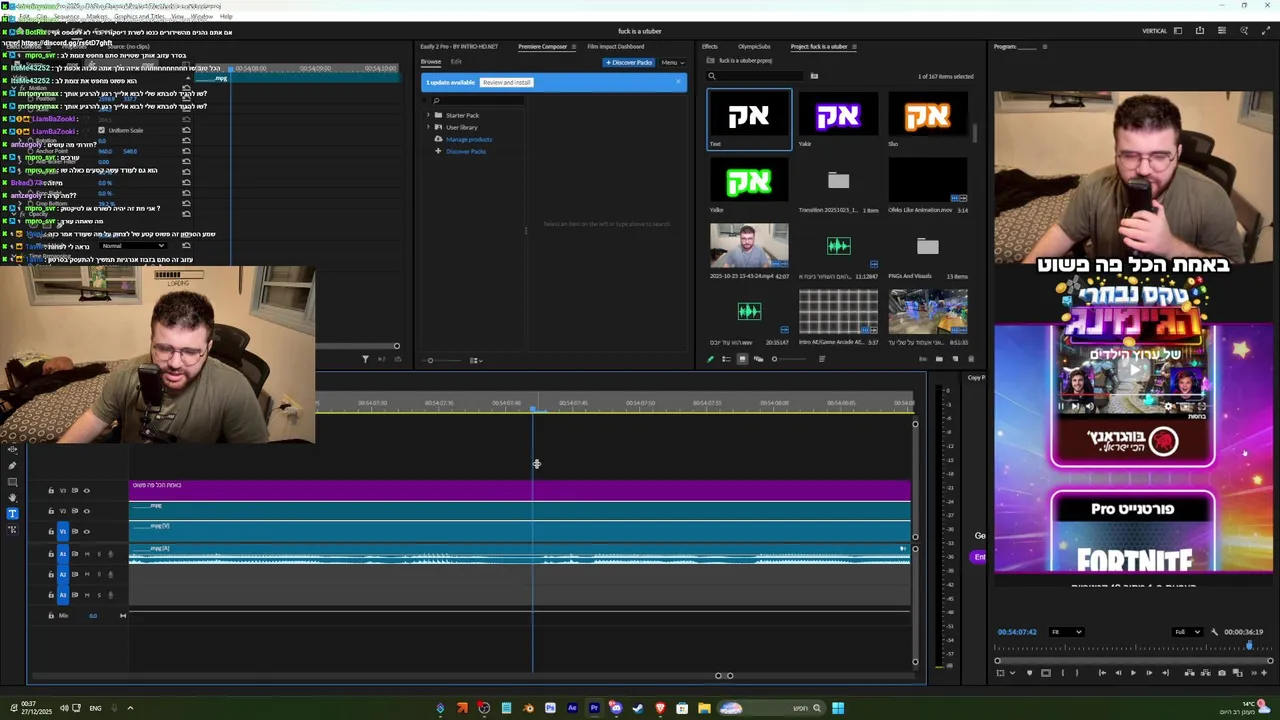Open Premiere Composer view options dropdown
Viewport: 1280px width, 720px height.
click(x=476, y=360)
